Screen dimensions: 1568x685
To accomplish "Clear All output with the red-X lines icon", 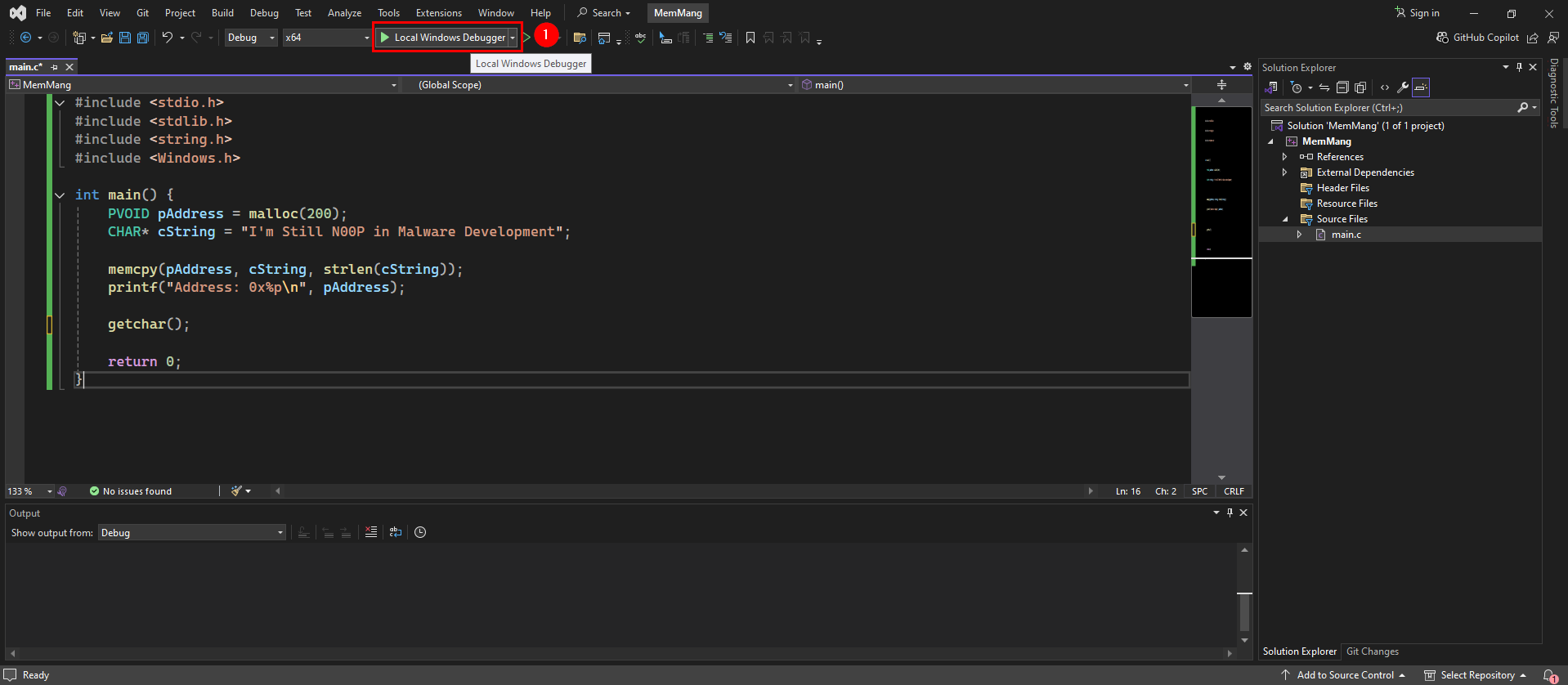I will pos(371,532).
